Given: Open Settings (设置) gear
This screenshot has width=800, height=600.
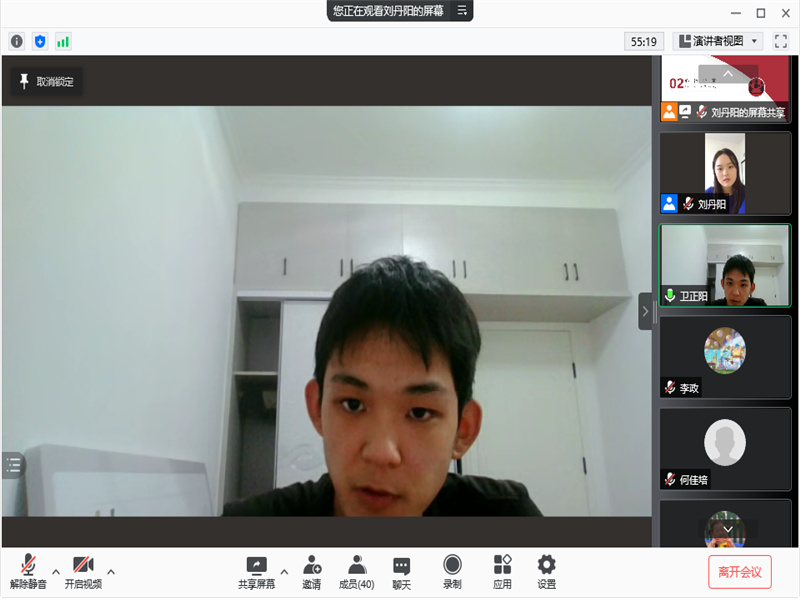Looking at the screenshot, I should click(546, 572).
